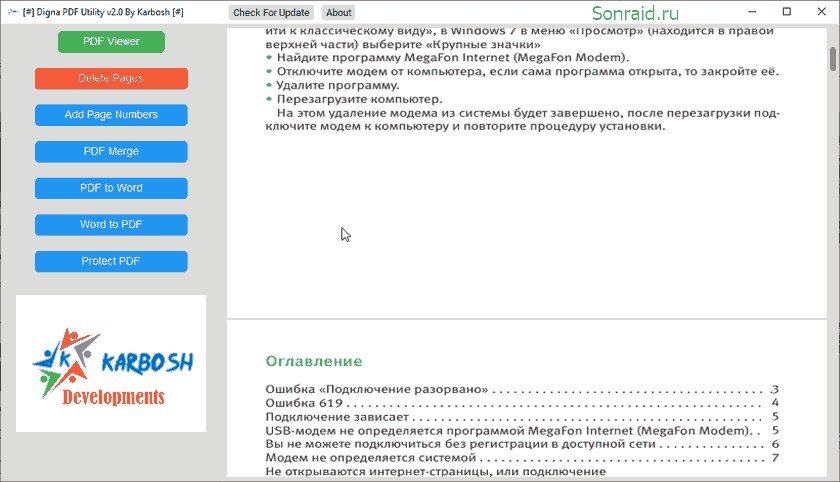Image resolution: width=840 pixels, height=482 pixels.
Task: Select Add Page Numbers
Action: [x=111, y=115]
